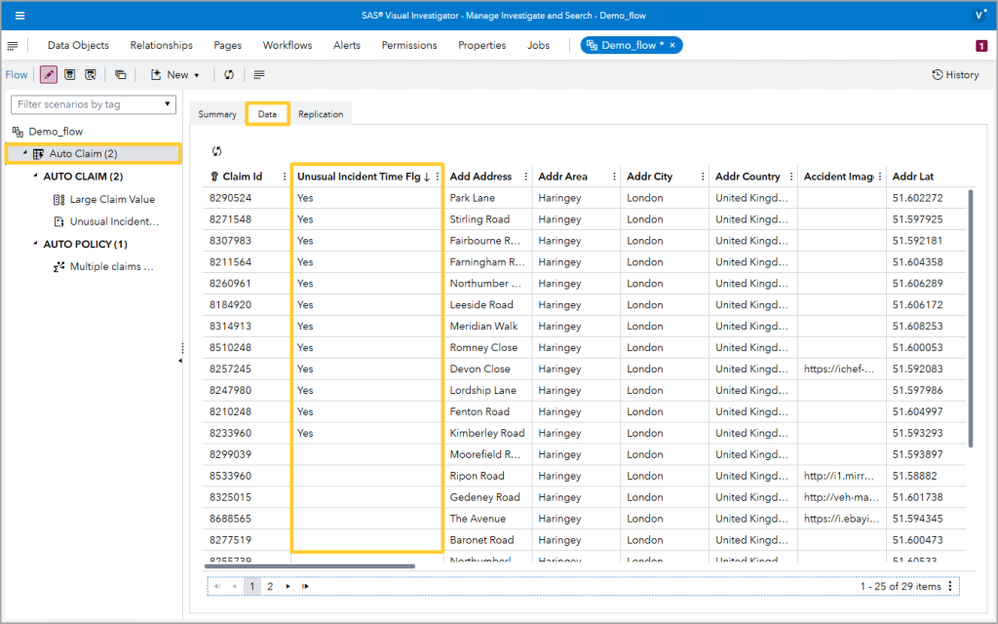Click the Auto Claim table icon in tree
The height and width of the screenshot is (624, 998).
tap(38, 153)
